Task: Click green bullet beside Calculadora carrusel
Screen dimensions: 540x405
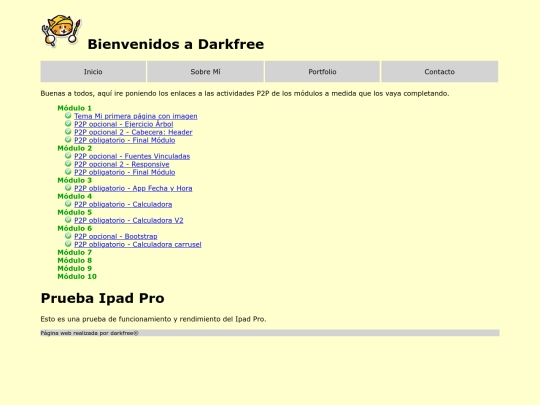Action: (x=68, y=244)
